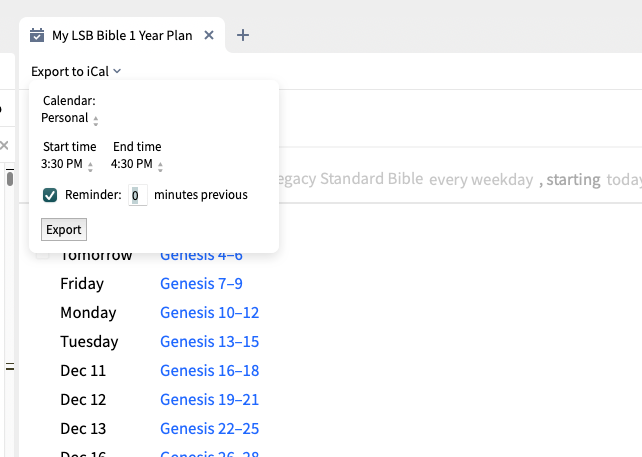Uncheck the Reminder checkbox

[50, 195]
